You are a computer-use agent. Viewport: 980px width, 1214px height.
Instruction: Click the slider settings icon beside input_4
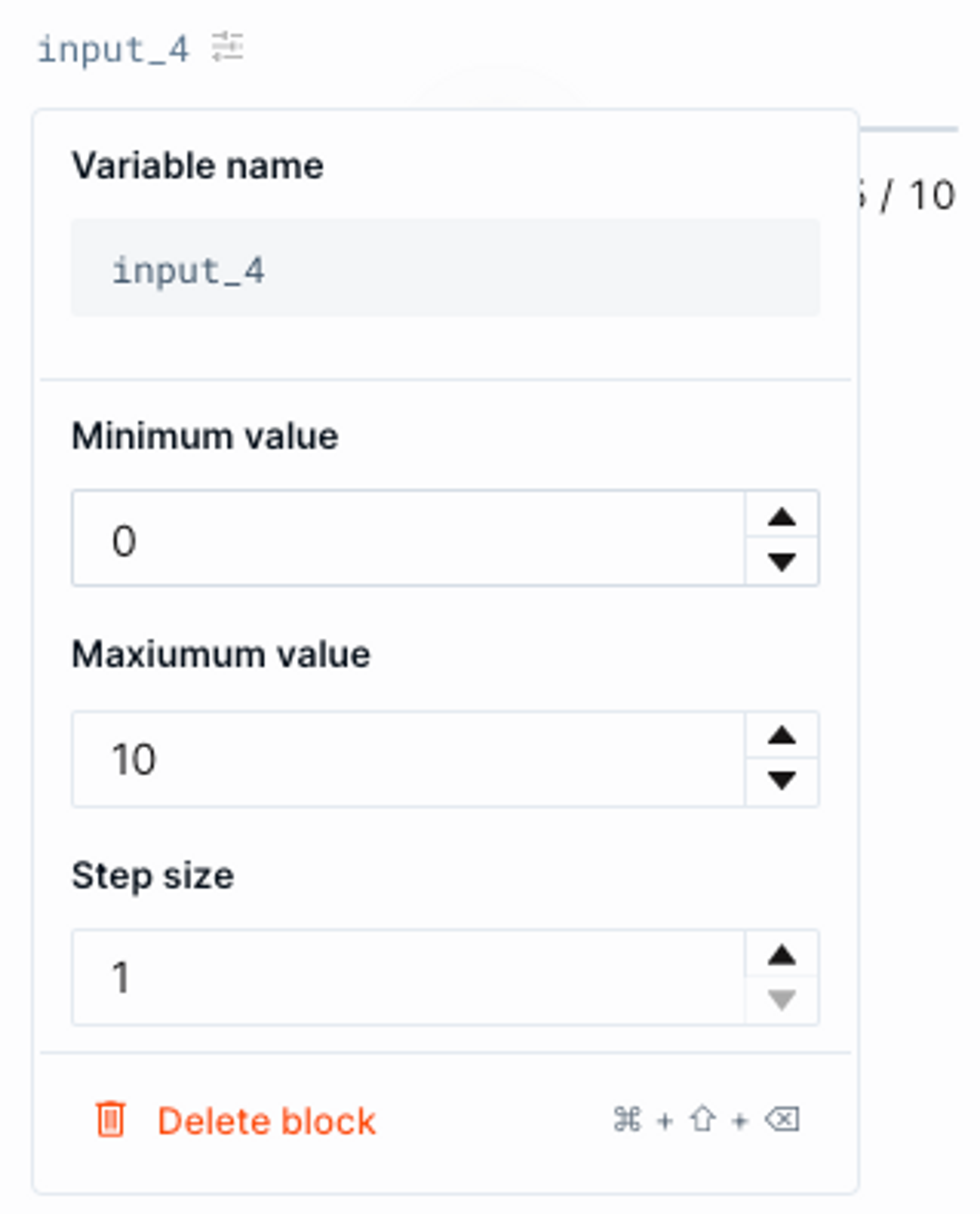click(227, 47)
